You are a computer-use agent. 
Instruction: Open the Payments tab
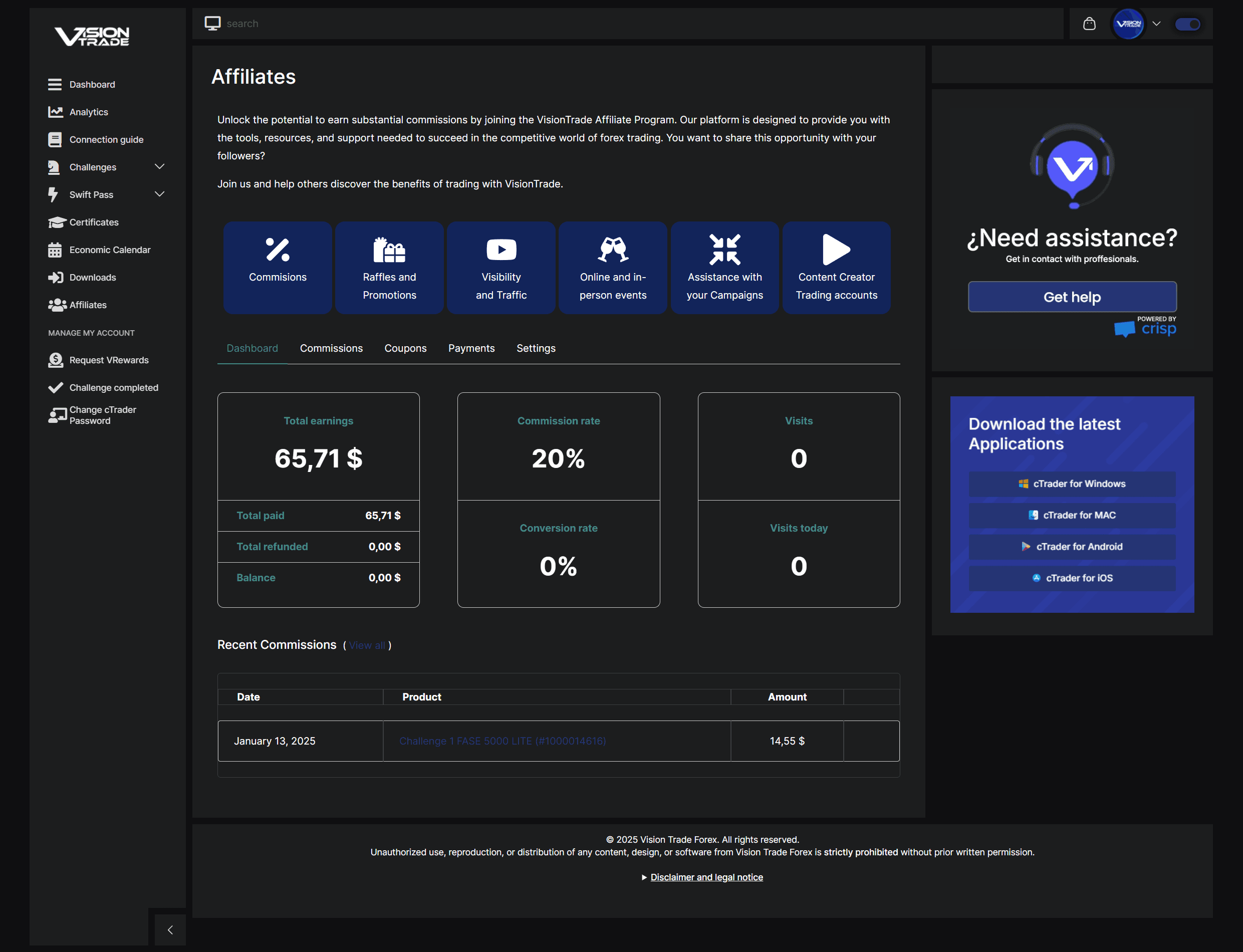click(471, 349)
